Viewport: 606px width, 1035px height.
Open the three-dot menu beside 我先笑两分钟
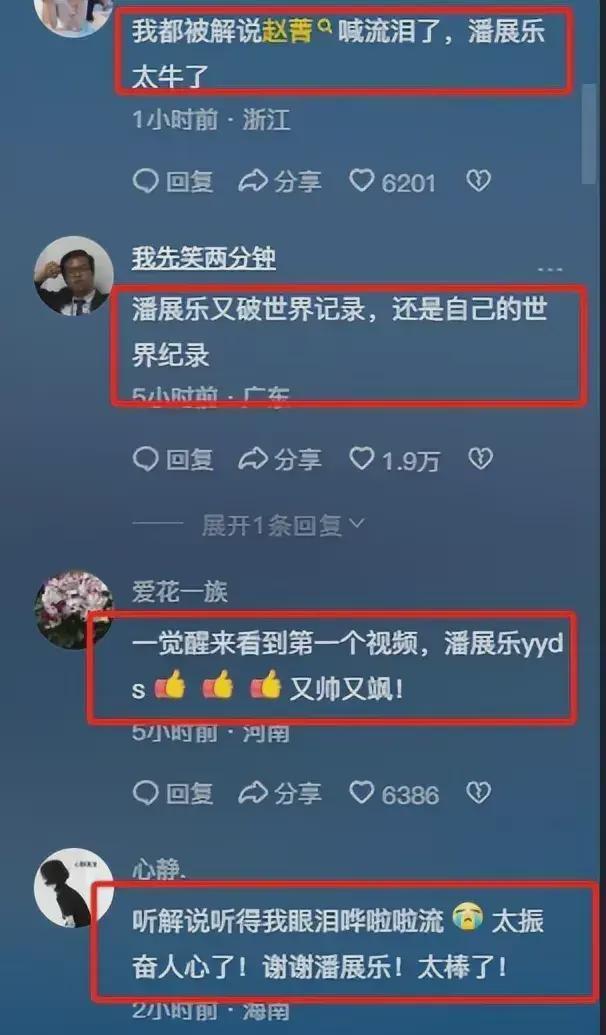tap(549, 270)
